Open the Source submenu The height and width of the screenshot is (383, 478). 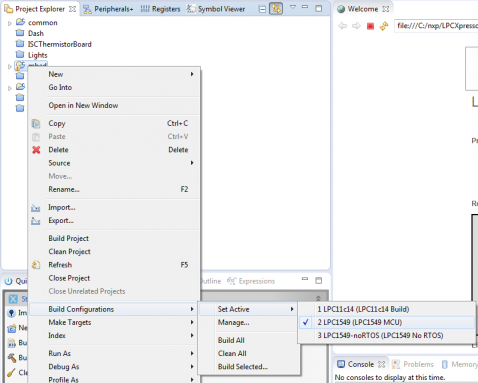(115, 163)
